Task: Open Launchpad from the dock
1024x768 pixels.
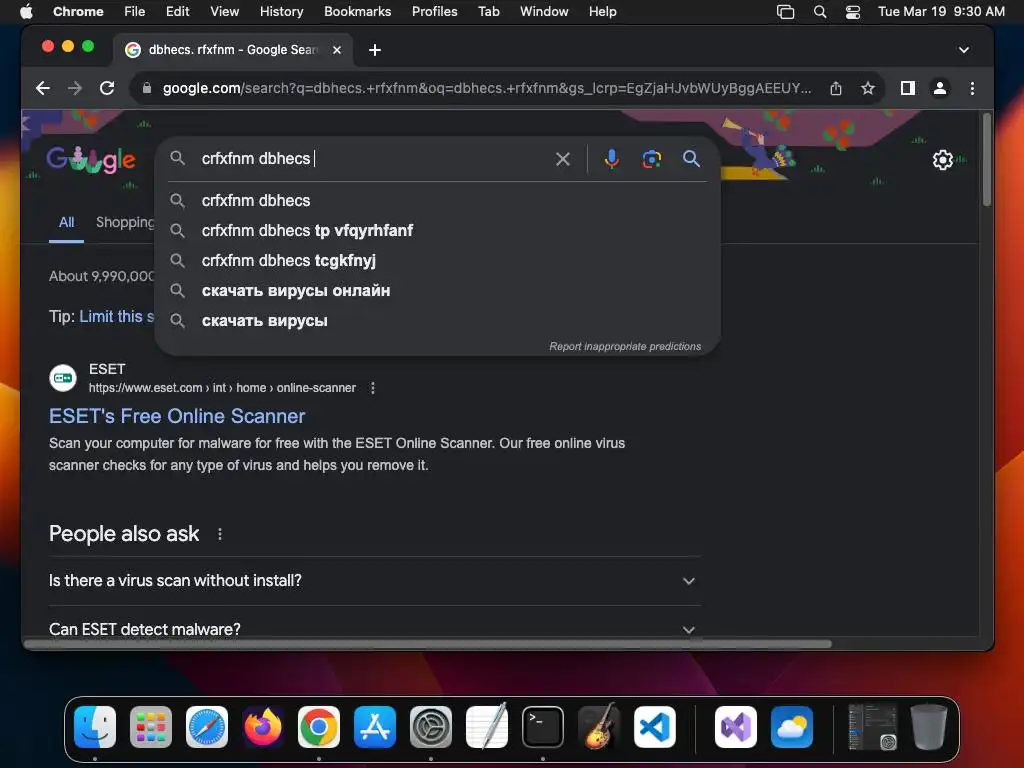Action: (151, 727)
